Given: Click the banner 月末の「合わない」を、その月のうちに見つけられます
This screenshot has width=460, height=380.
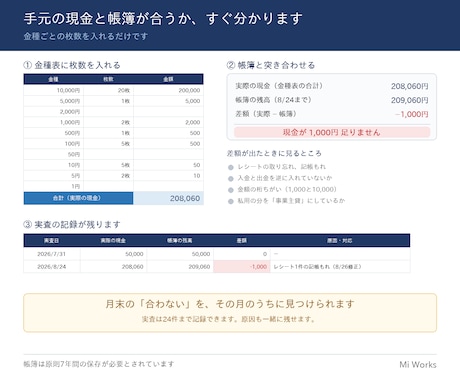Looking at the screenshot, I should (x=230, y=304).
